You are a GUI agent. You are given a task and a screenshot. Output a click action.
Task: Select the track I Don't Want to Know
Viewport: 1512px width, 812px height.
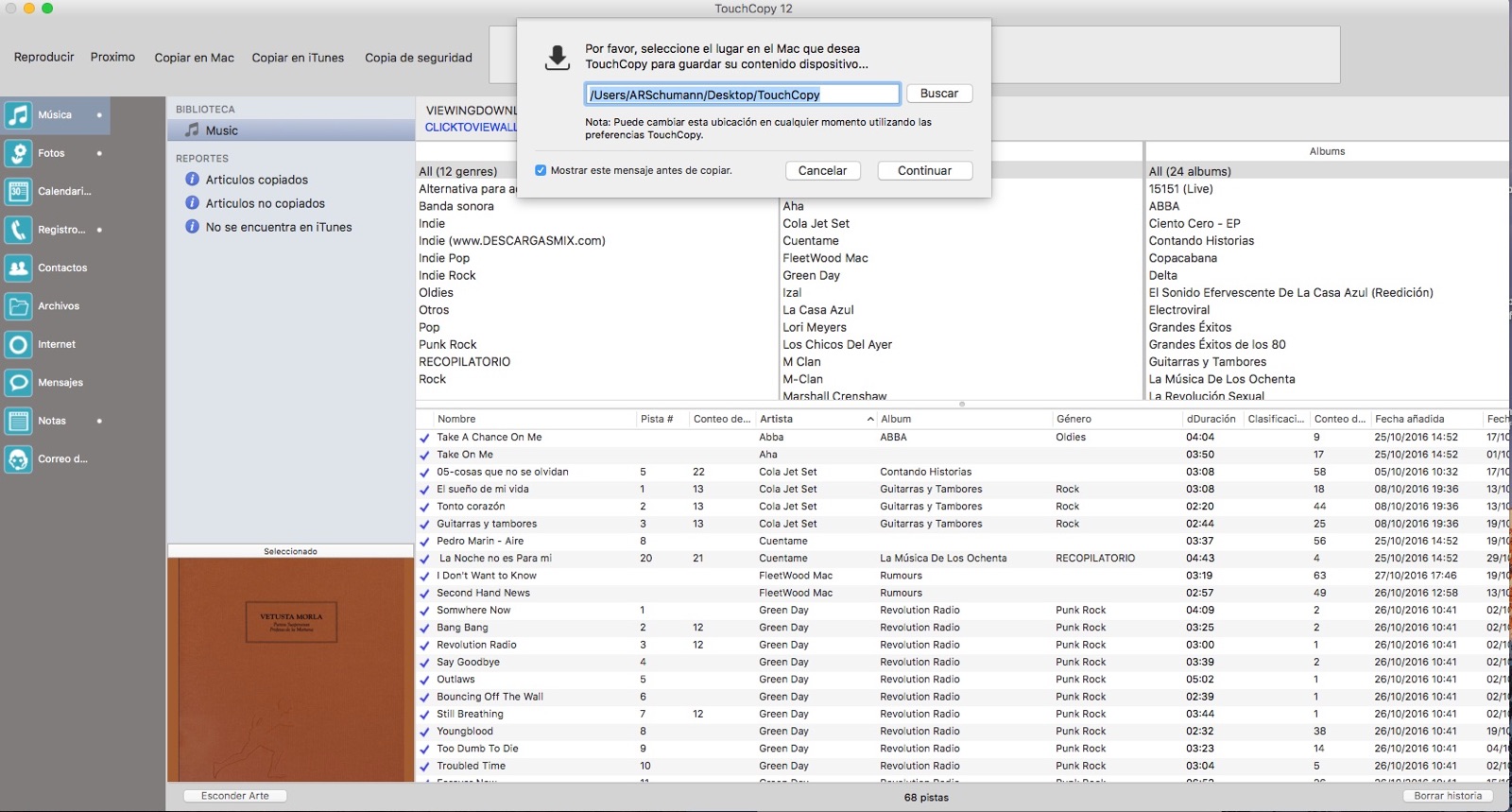486,576
